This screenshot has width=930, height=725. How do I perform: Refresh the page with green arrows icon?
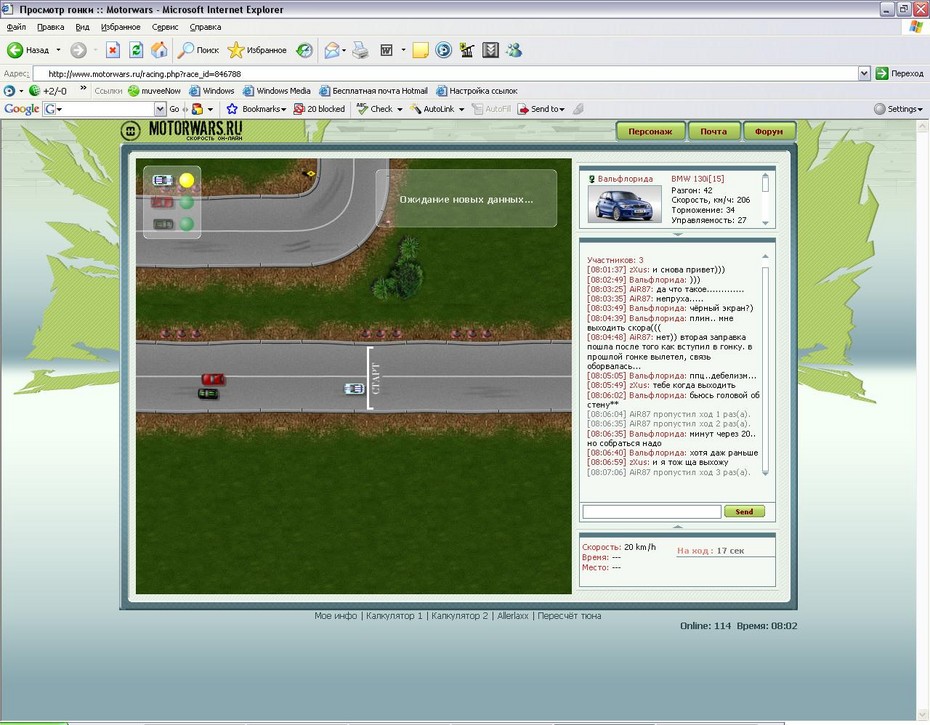click(x=136, y=50)
